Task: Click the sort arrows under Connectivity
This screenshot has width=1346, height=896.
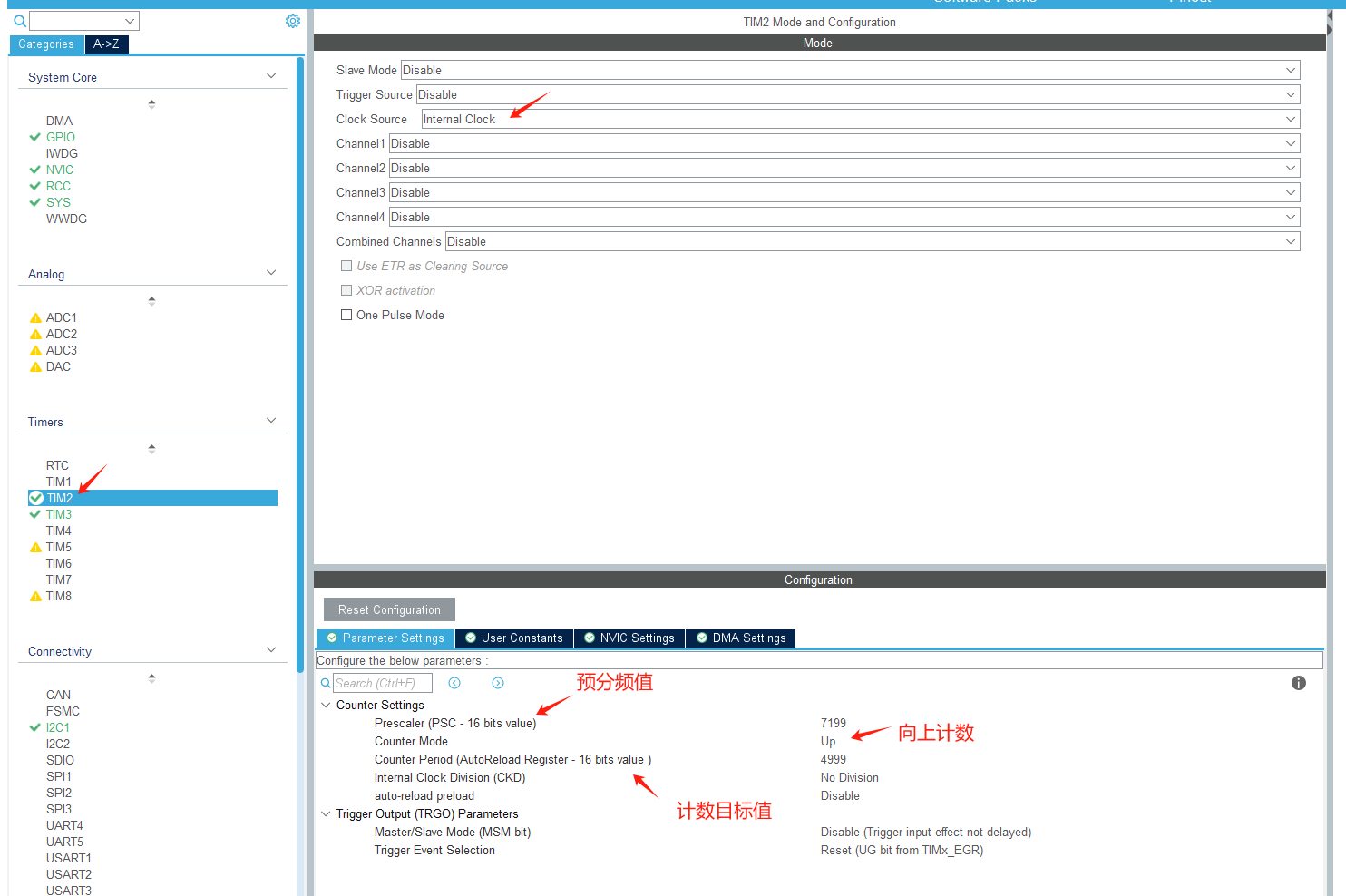Action: click(151, 677)
